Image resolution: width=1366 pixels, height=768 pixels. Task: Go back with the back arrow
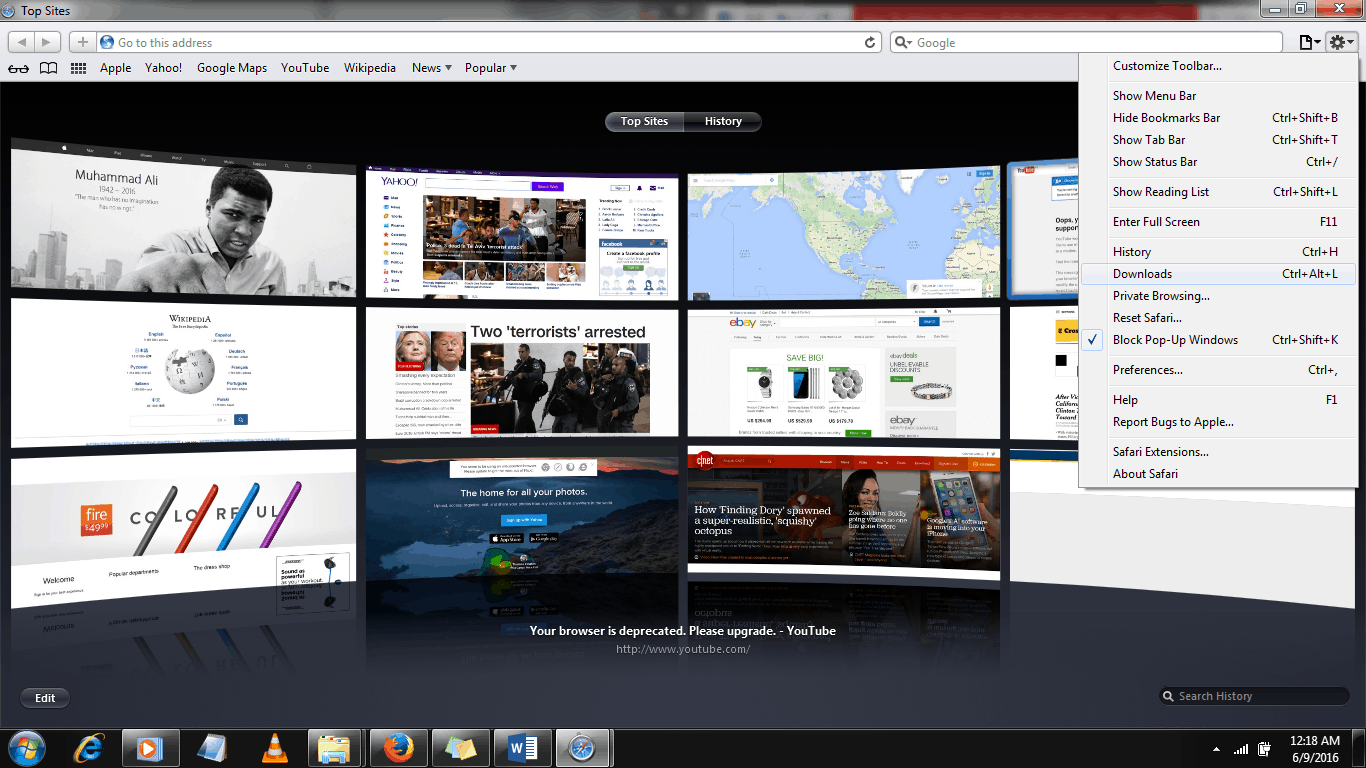click(21, 42)
